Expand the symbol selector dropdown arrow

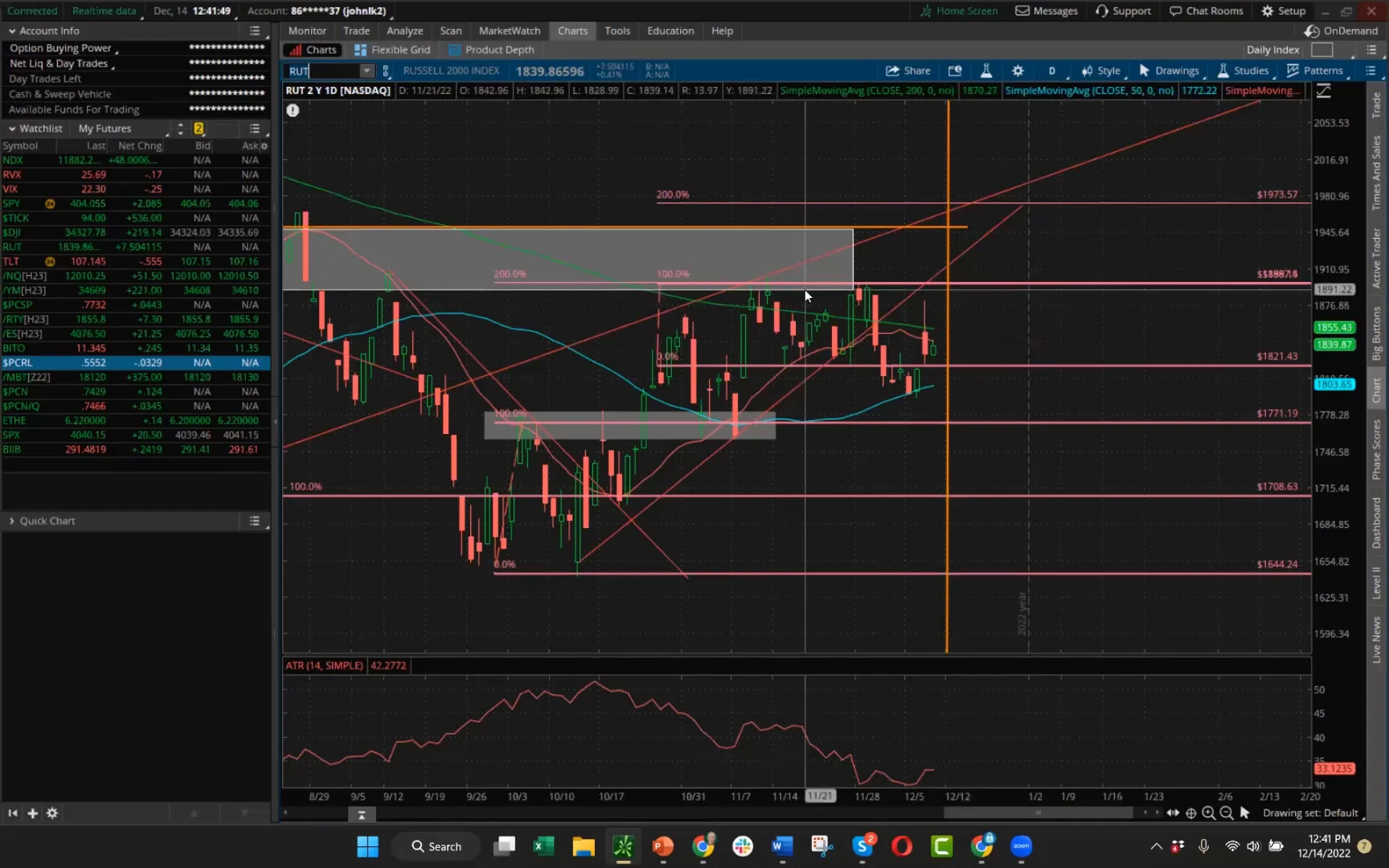(x=367, y=71)
